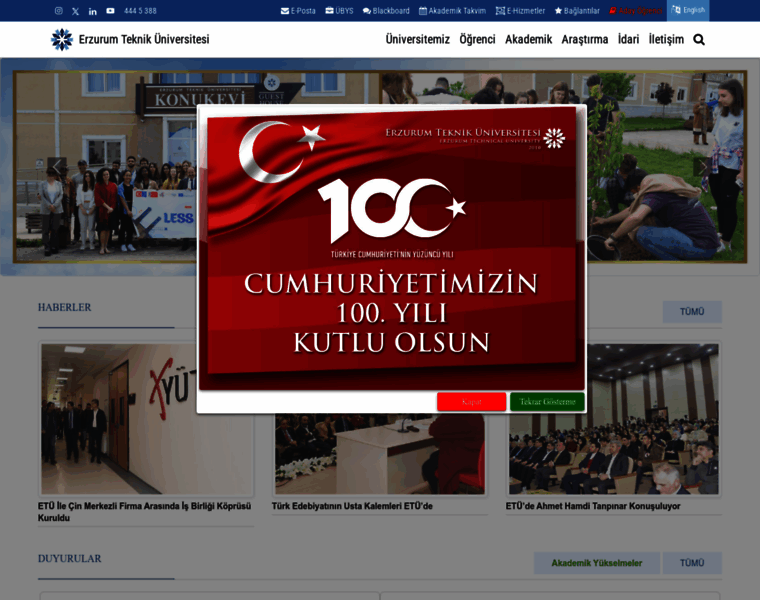Open the E-Posta mail link
The width and height of the screenshot is (760, 600).
point(298,11)
